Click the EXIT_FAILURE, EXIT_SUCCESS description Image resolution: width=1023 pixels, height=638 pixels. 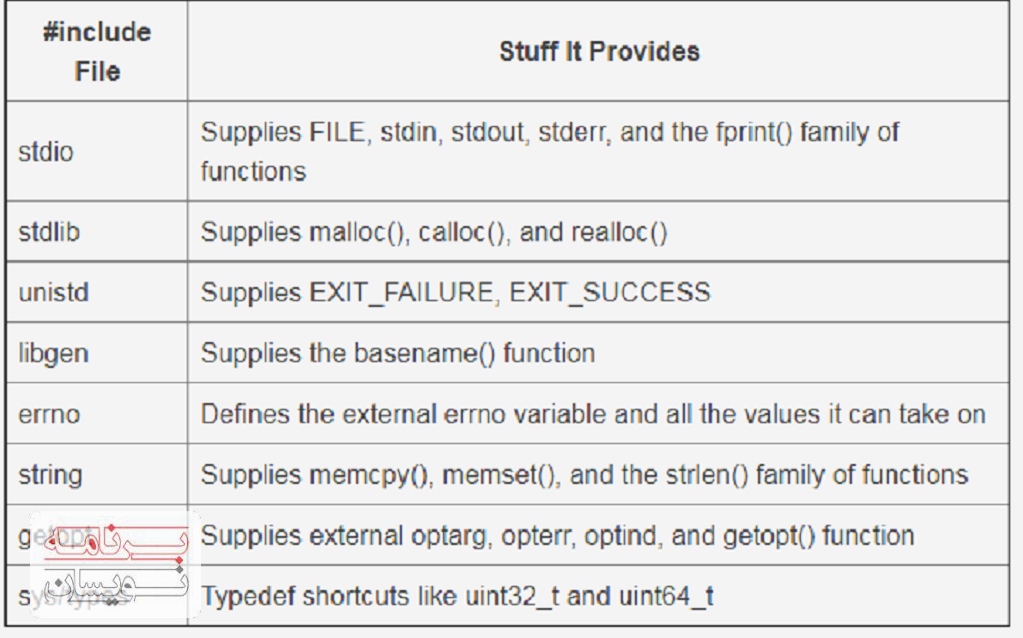point(455,292)
